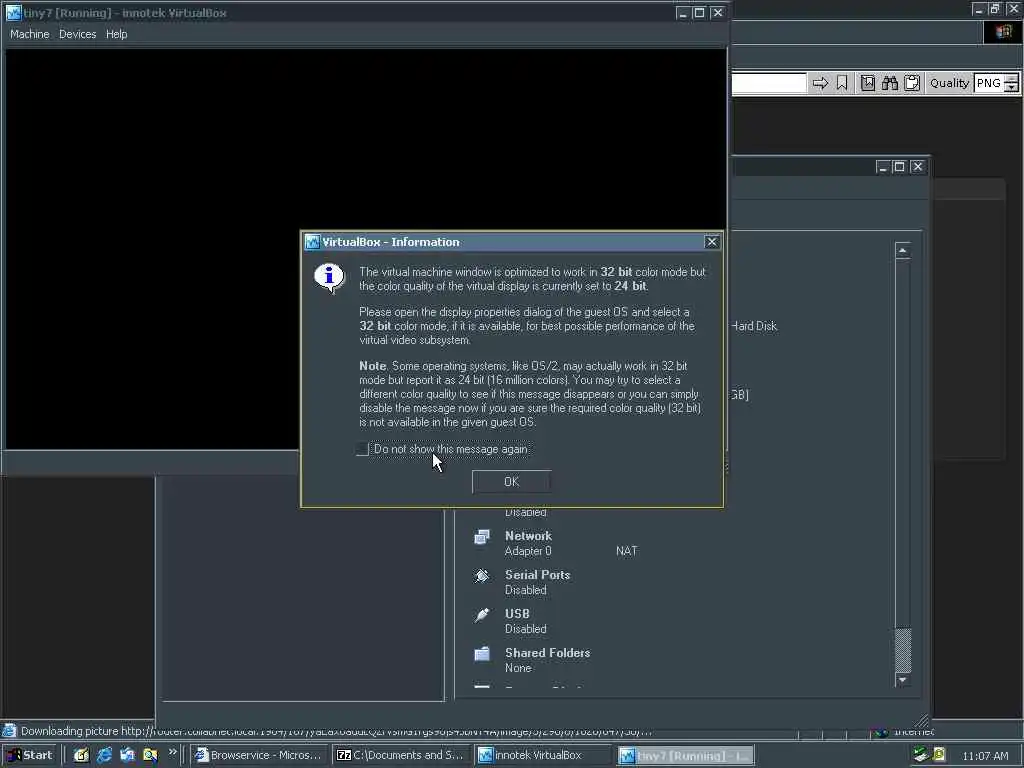Image resolution: width=1024 pixels, height=768 pixels.
Task: Switch to innotek VirtualBox taskbar button
Action: tap(542, 755)
